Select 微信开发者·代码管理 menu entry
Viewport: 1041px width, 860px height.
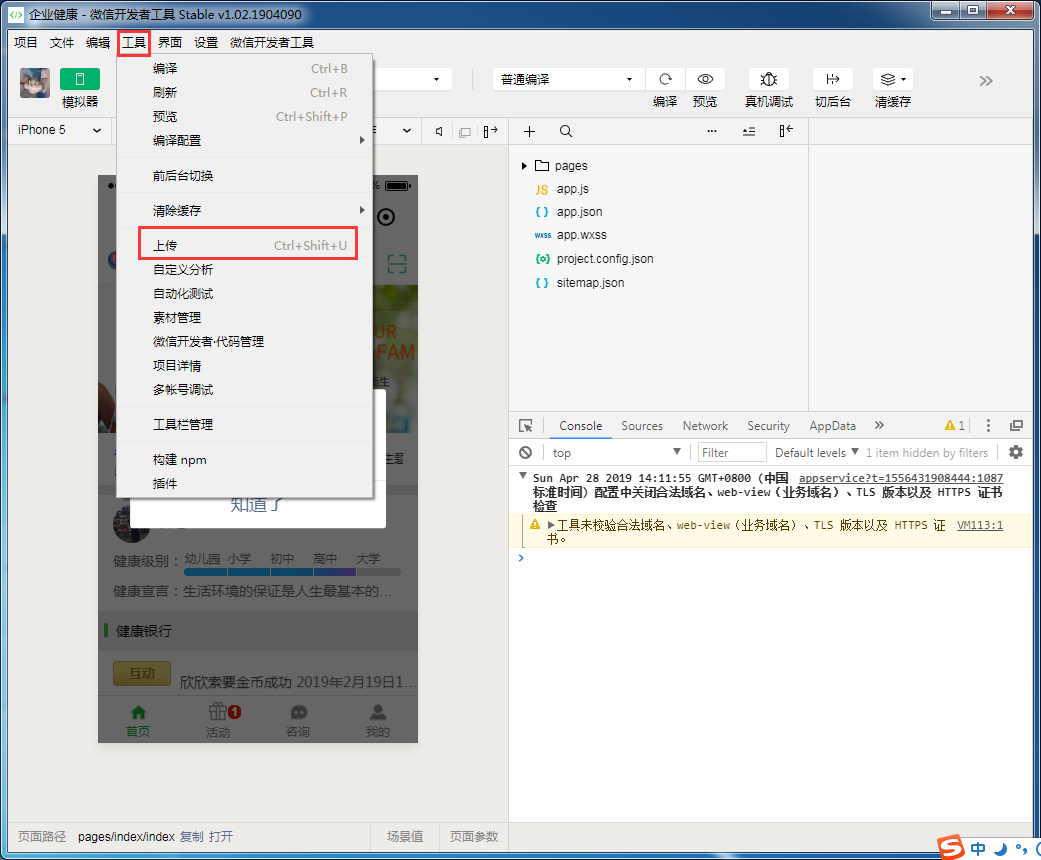[244, 341]
